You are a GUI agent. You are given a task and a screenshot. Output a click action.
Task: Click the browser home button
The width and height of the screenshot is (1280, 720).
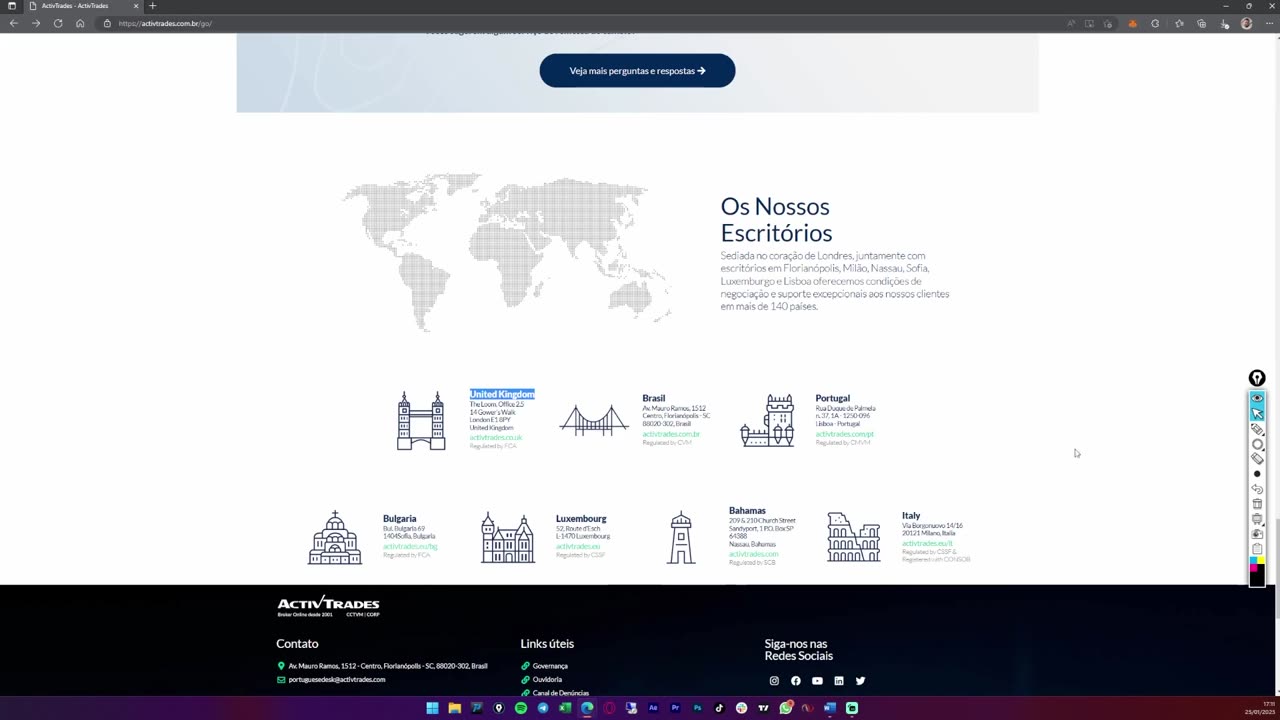[80, 23]
